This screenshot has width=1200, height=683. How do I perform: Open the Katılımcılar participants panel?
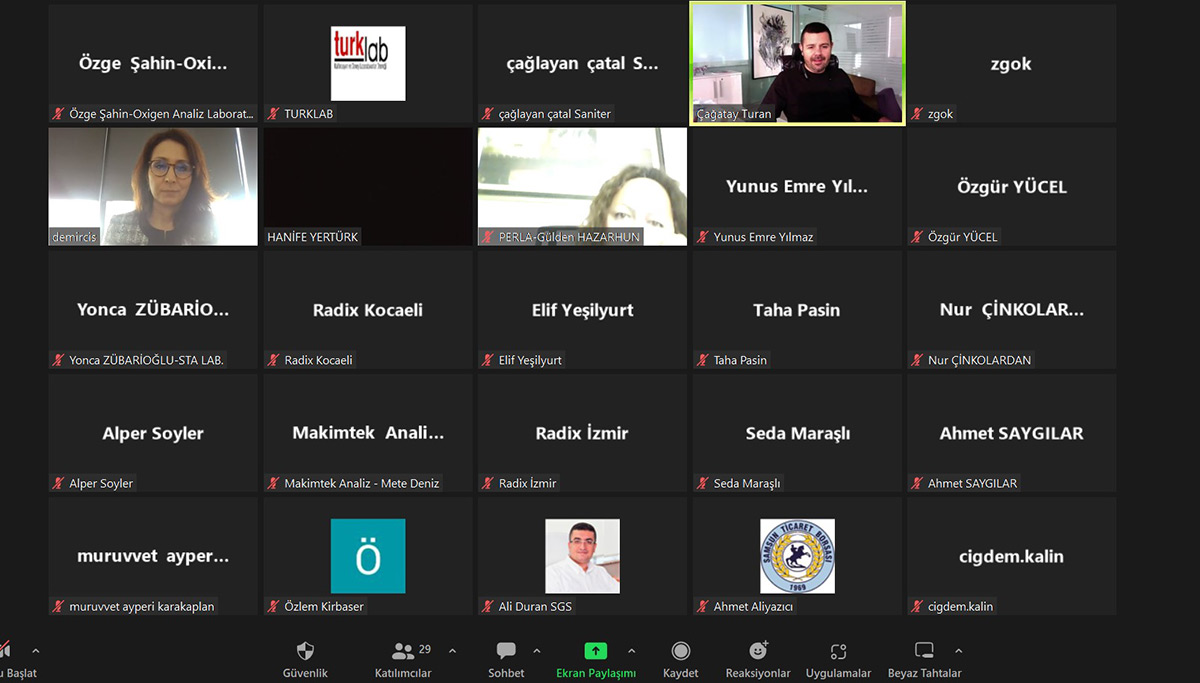(403, 652)
